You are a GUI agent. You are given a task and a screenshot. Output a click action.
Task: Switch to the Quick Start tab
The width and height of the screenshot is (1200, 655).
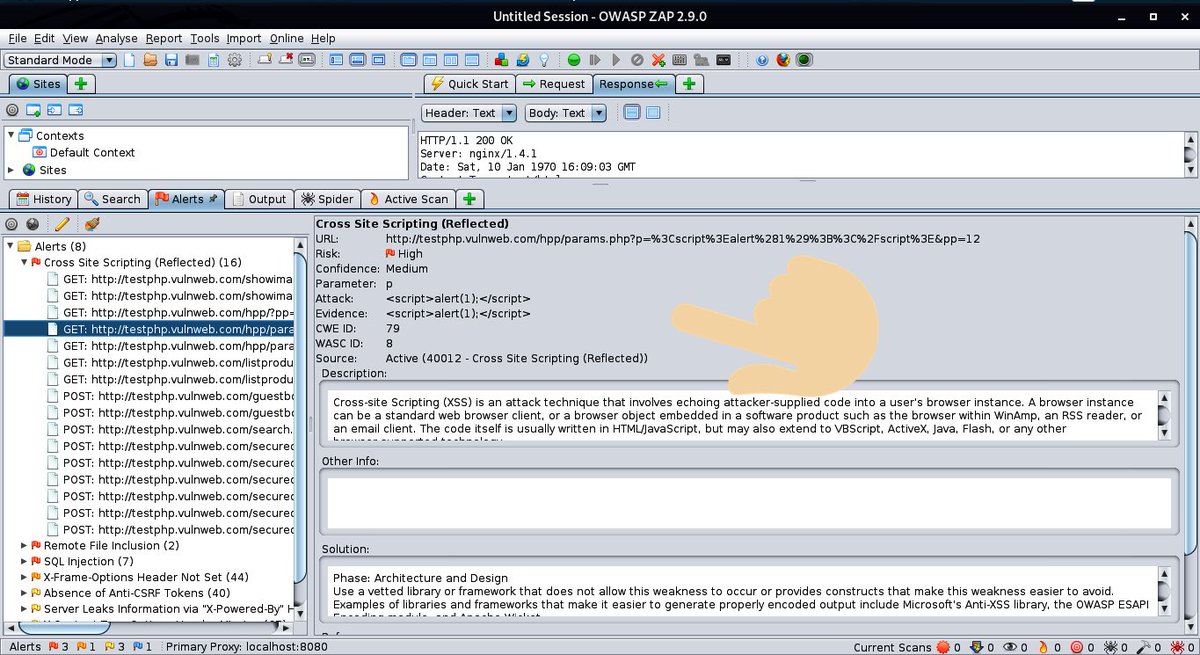pos(470,84)
